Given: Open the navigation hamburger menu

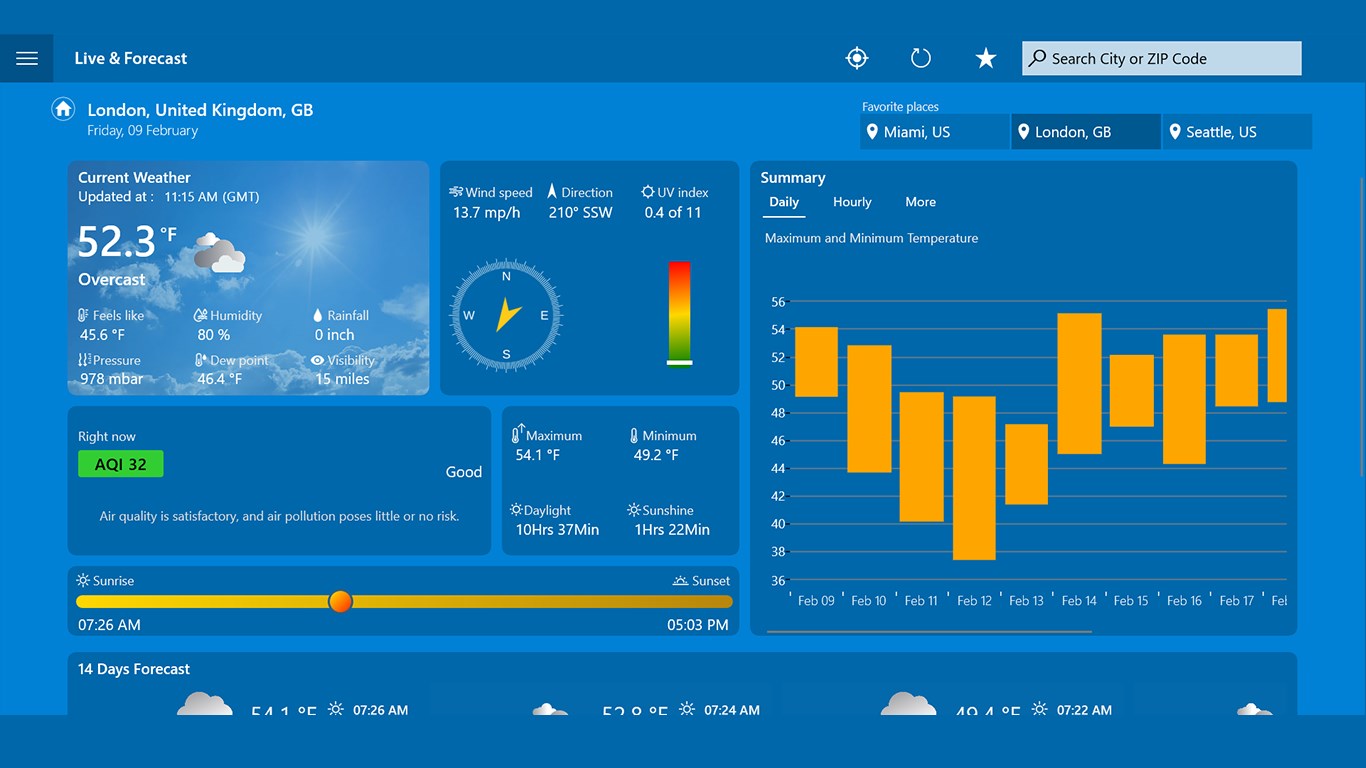Looking at the screenshot, I should [x=27, y=57].
